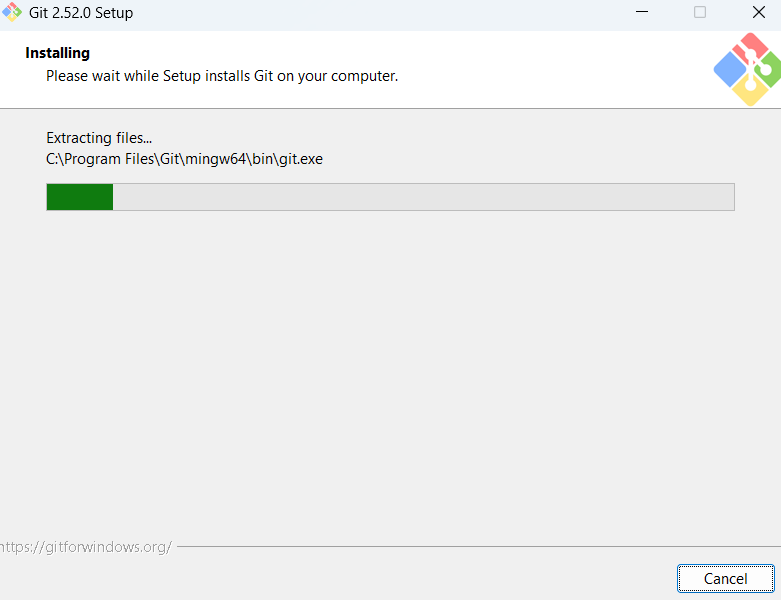Click the "Git 2.52.0 Setup" window title
Viewport: 781px width, 600px height.
pyautogui.click(x=81, y=12)
